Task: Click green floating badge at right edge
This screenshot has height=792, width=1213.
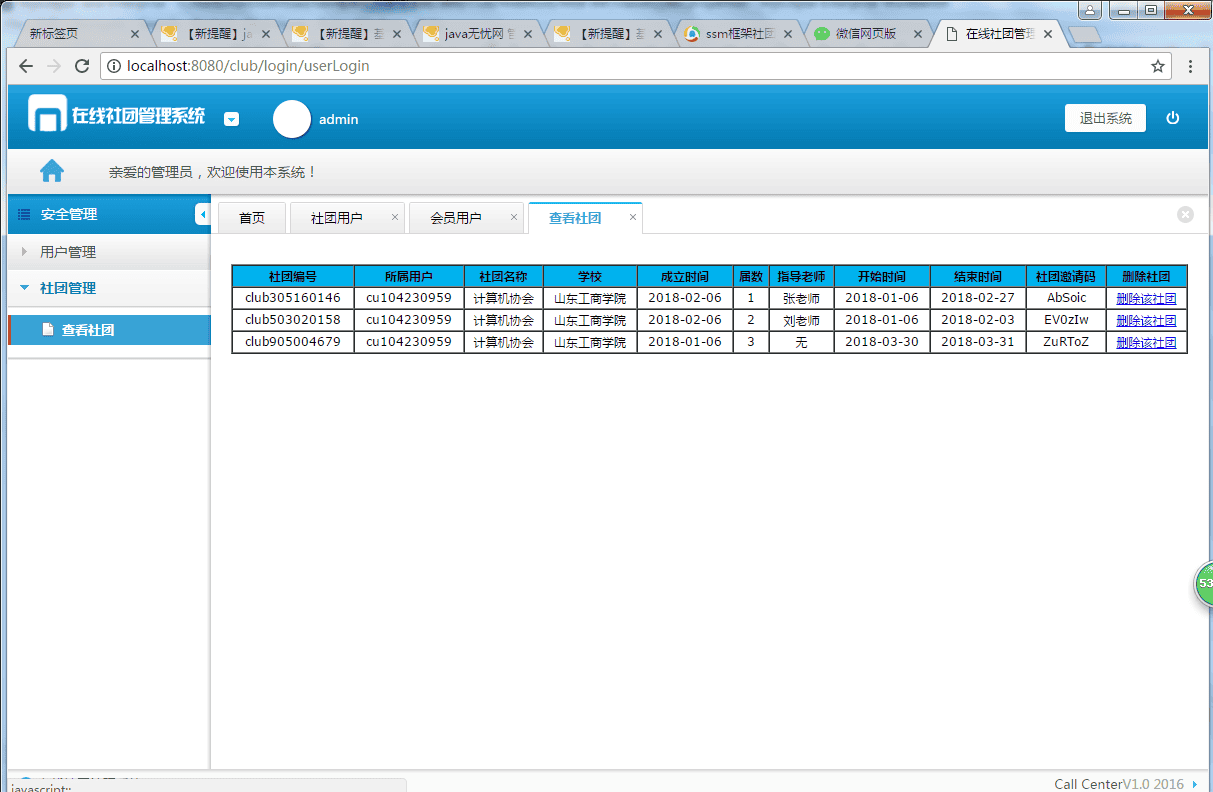Action: click(x=1204, y=584)
